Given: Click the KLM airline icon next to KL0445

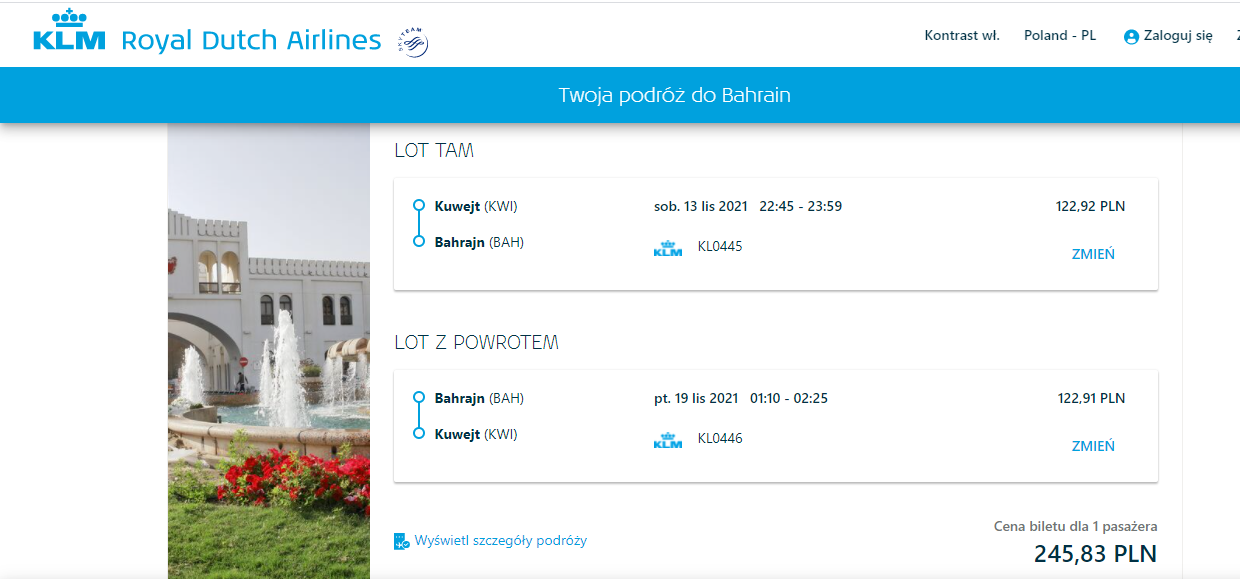Looking at the screenshot, I should point(668,248).
